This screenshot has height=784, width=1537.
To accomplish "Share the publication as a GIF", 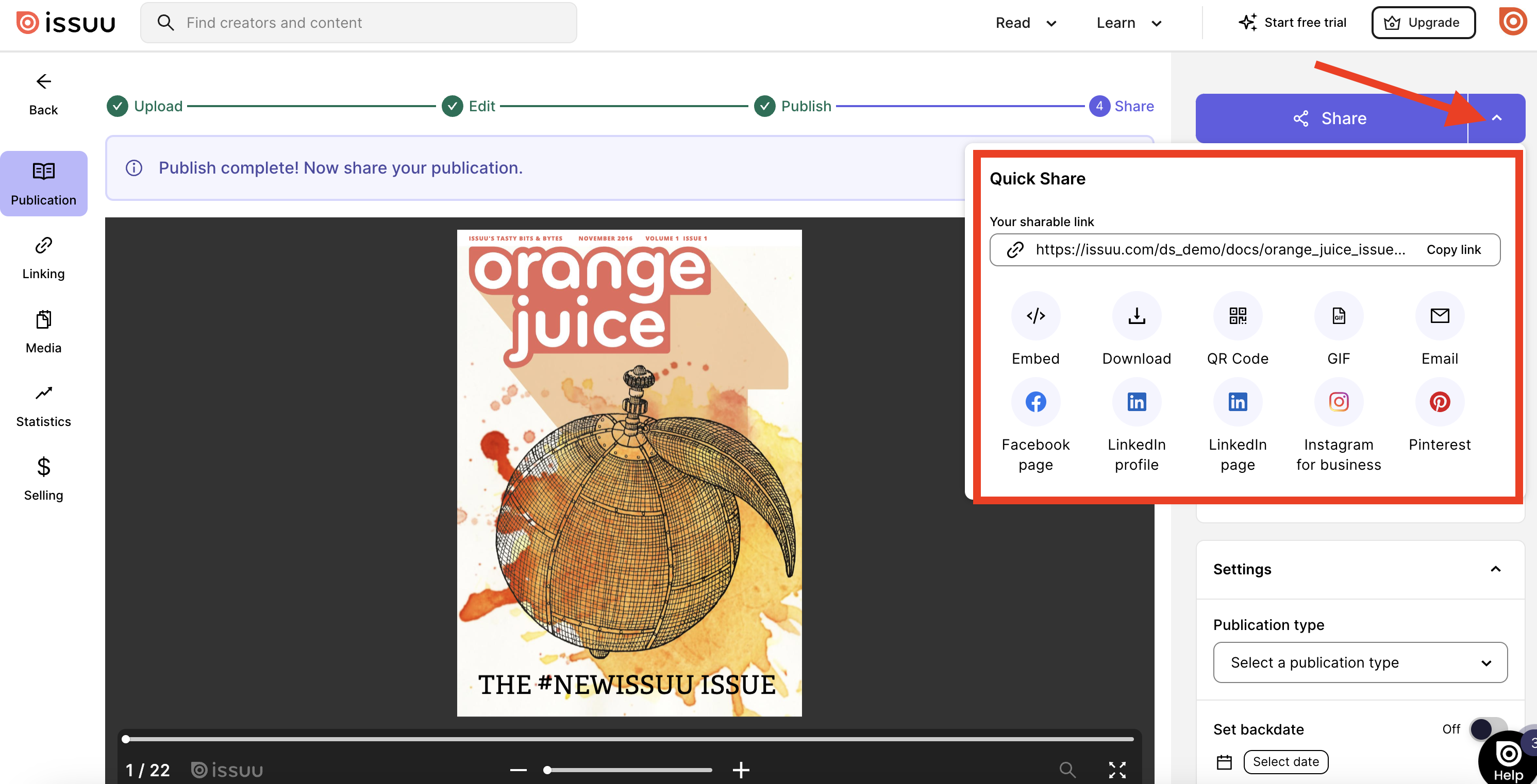I will (1339, 316).
